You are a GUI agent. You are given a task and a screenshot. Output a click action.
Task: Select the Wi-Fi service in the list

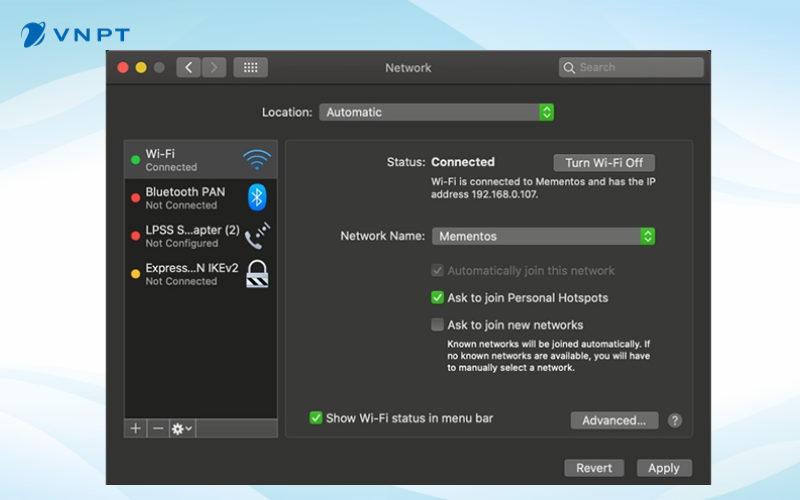pos(201,160)
